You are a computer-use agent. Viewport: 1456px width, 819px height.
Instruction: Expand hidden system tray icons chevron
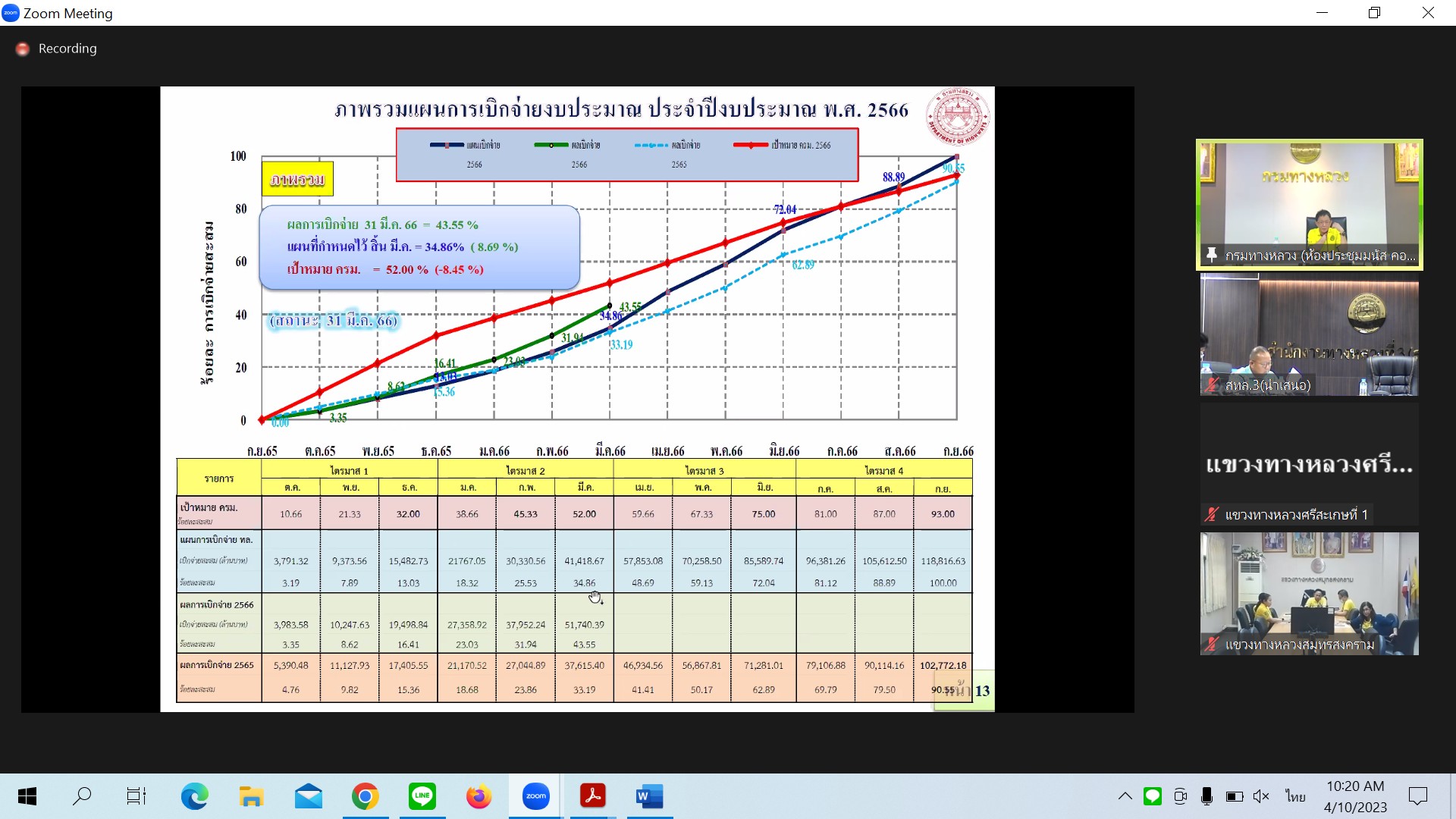pos(1125,796)
